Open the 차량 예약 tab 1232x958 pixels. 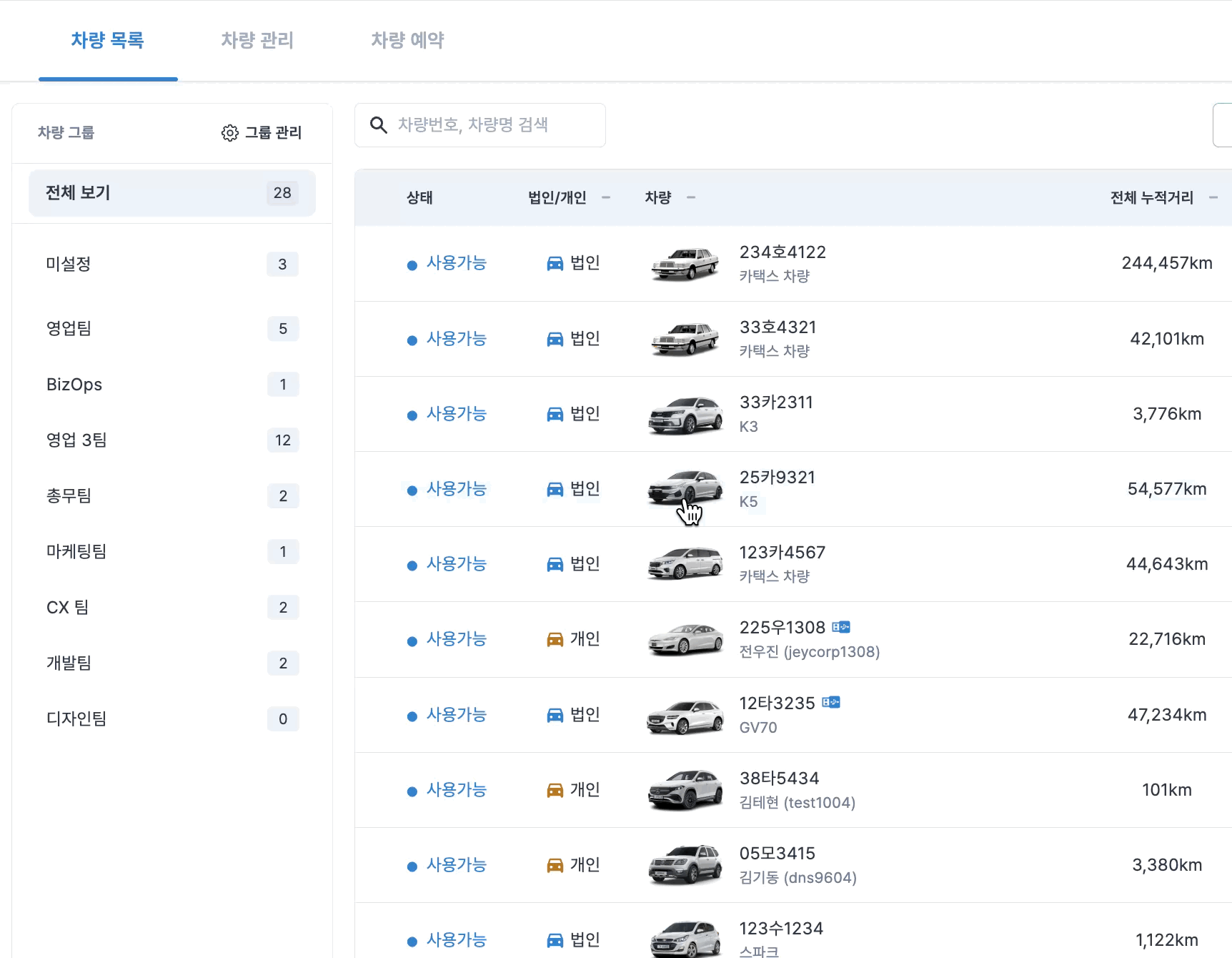pyautogui.click(x=407, y=40)
